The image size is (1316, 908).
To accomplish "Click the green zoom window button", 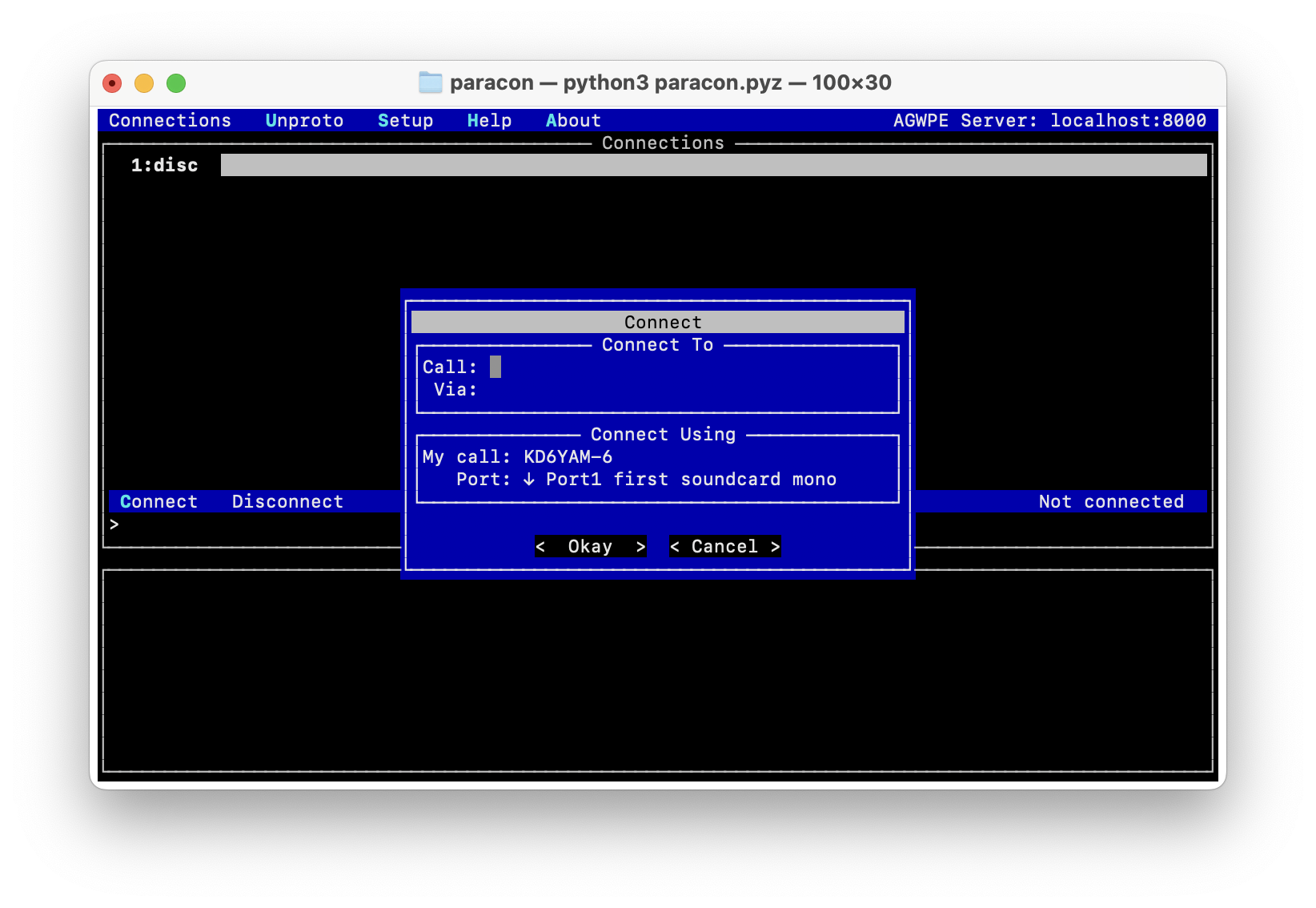I will tap(176, 83).
